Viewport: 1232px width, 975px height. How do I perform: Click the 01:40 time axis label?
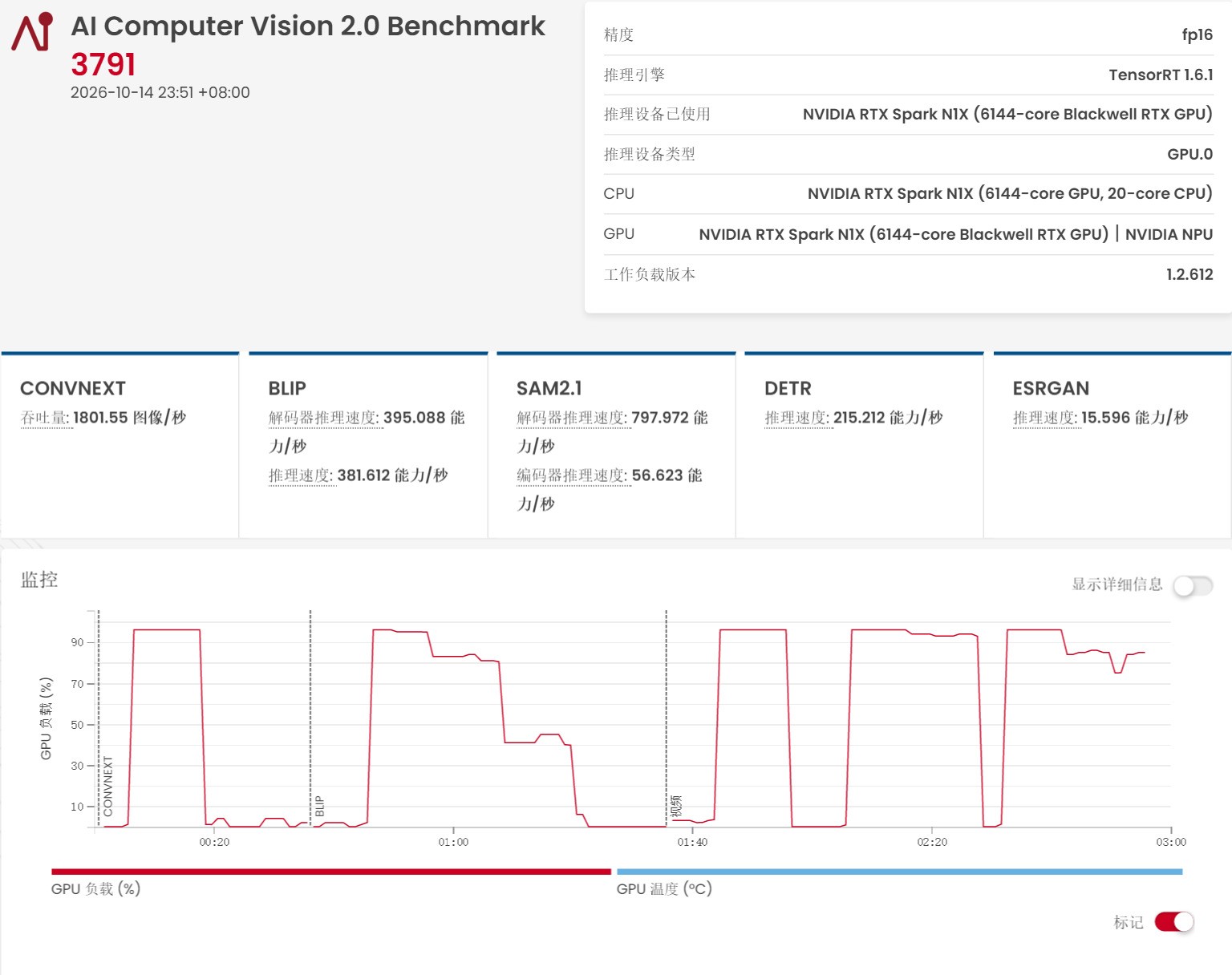click(692, 842)
